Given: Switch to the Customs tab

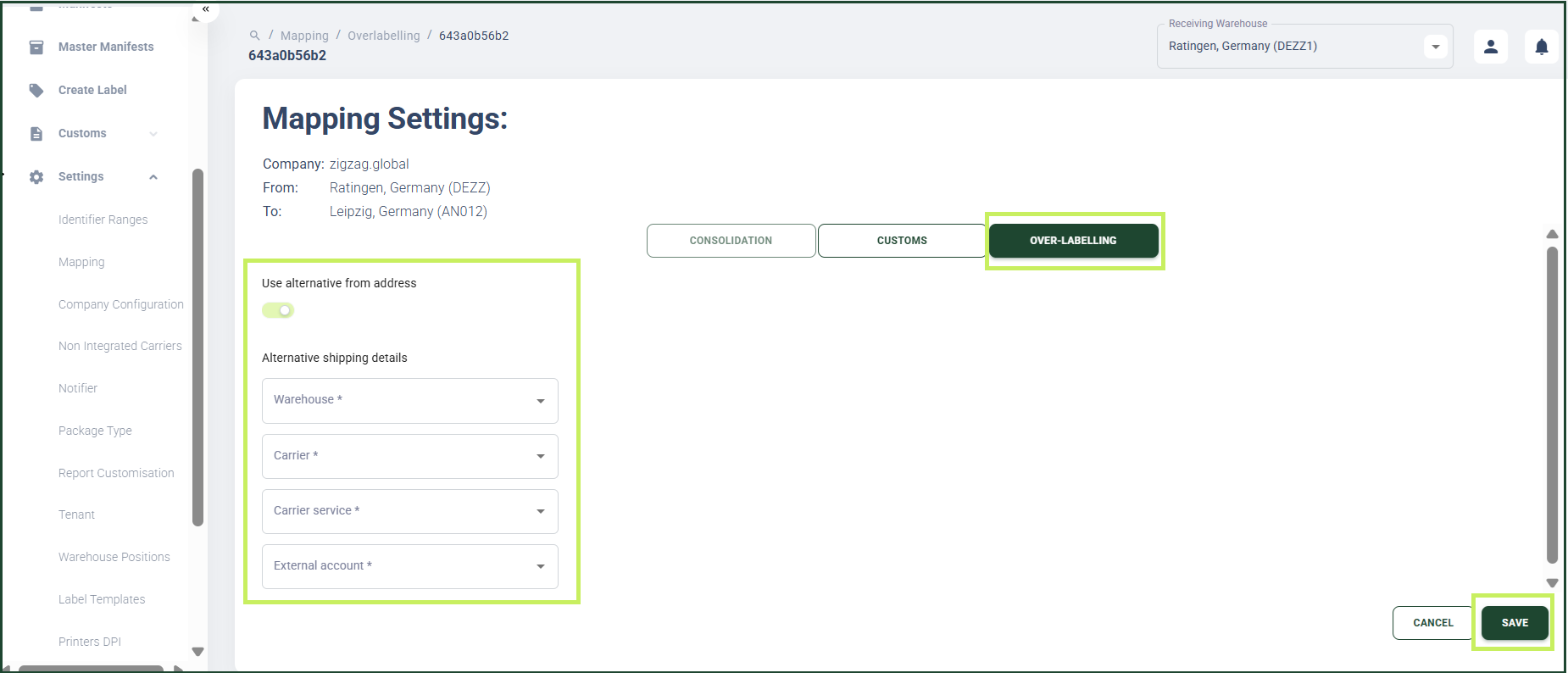Looking at the screenshot, I should coord(902,241).
